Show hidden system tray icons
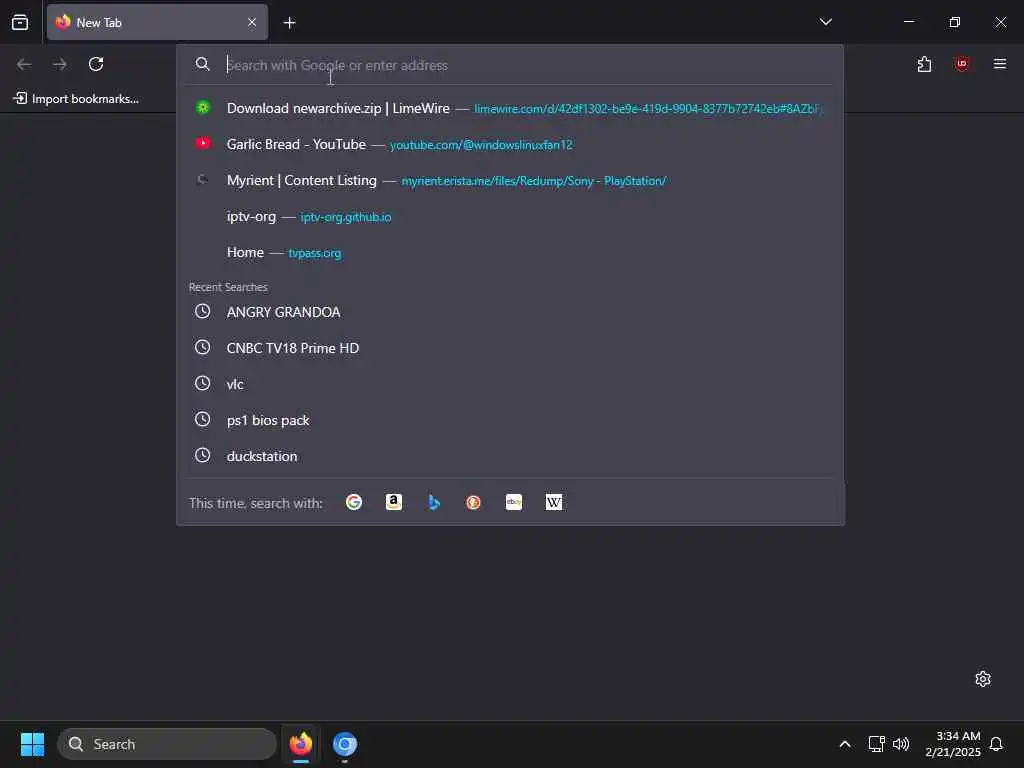This screenshot has height=768, width=1024. [x=844, y=744]
